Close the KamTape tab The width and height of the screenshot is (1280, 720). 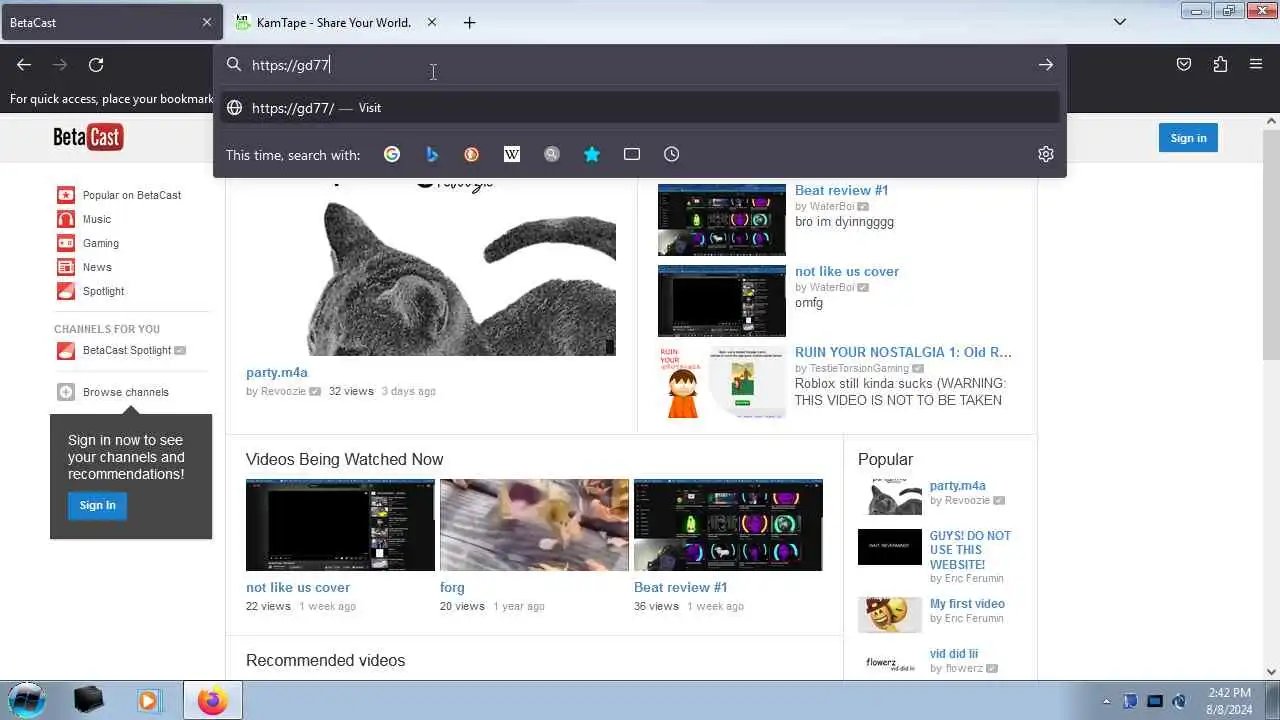click(432, 22)
